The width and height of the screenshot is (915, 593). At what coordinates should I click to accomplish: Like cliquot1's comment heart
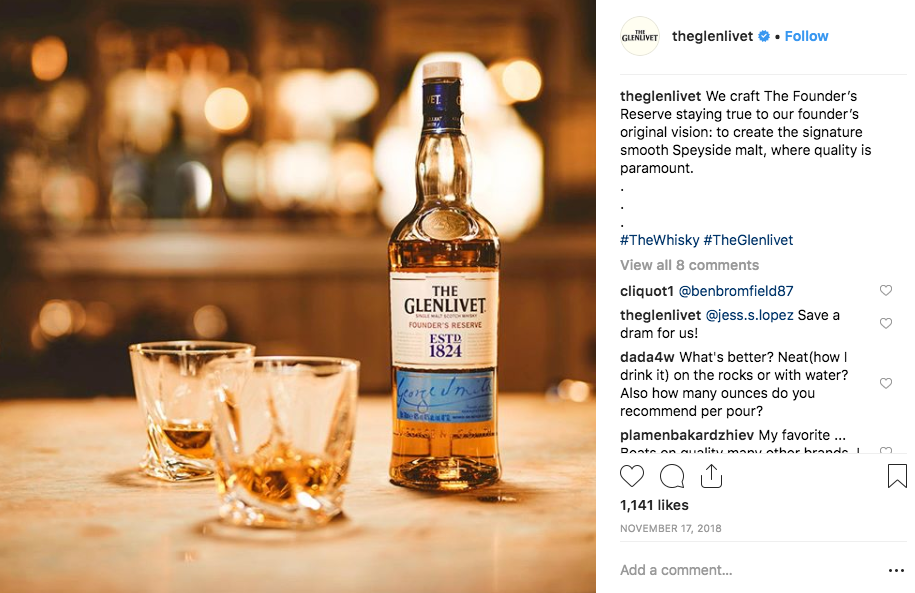point(886,290)
